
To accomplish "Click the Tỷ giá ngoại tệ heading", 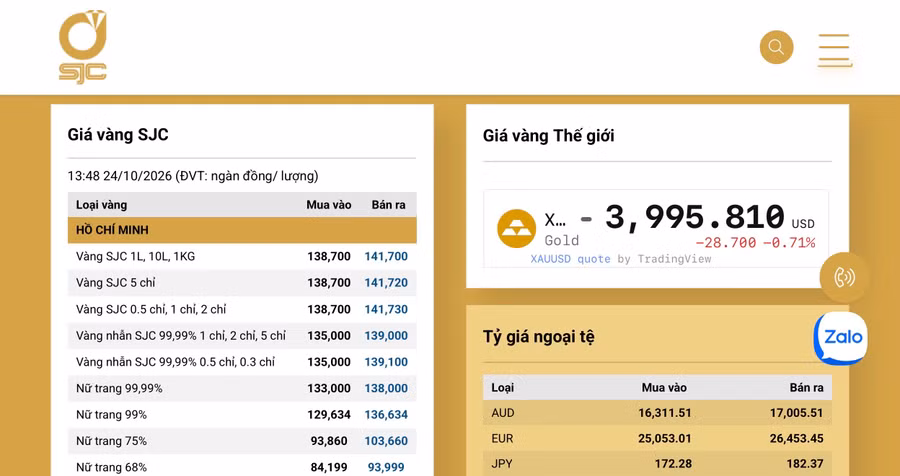I will [x=538, y=337].
